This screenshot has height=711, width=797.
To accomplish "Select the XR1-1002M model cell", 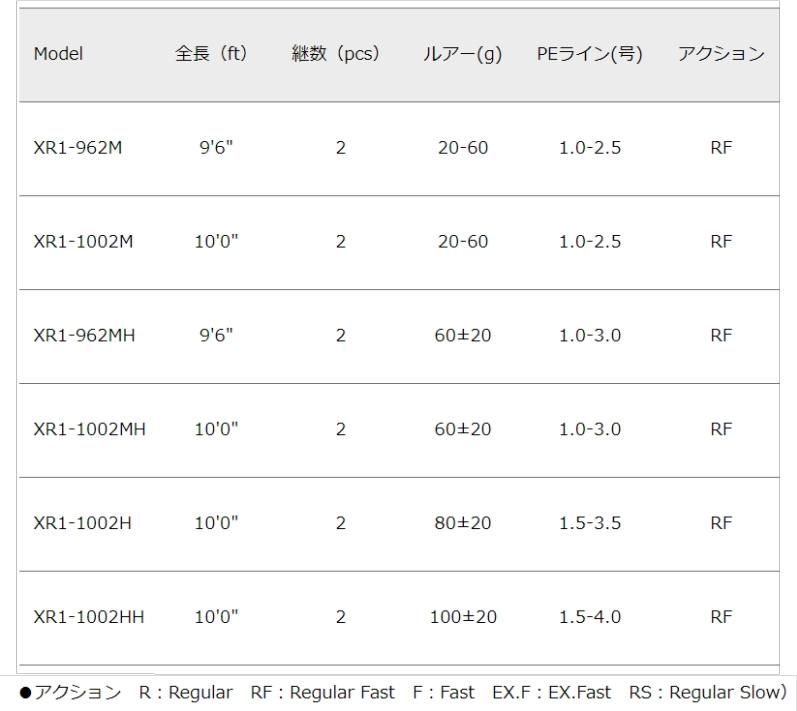I will (83, 242).
